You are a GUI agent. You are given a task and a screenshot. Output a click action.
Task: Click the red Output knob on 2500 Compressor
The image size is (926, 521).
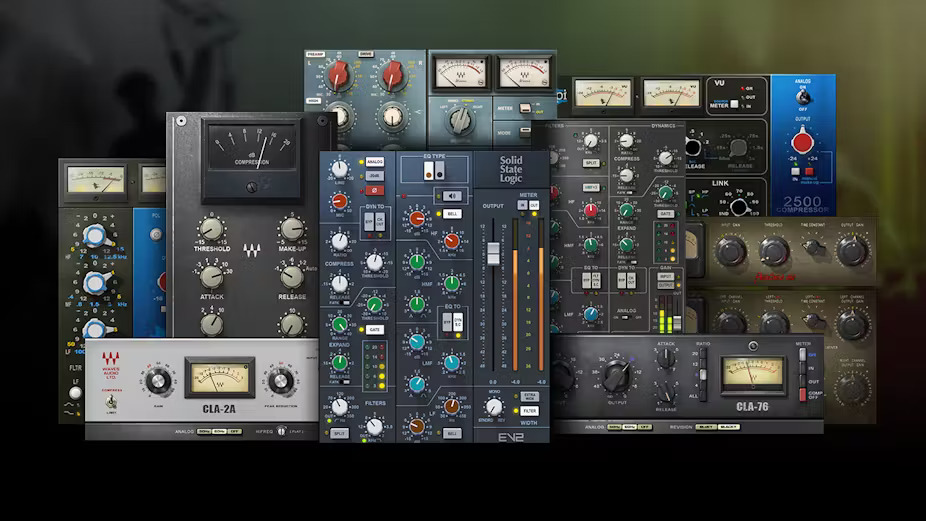(802, 141)
